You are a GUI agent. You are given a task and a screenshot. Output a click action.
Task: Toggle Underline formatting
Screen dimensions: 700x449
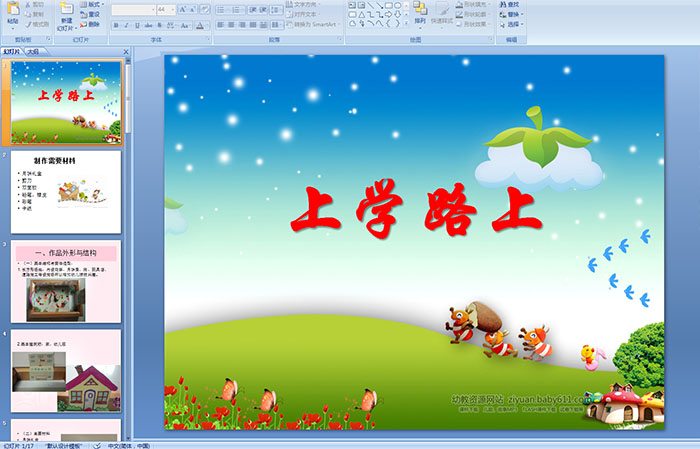point(137,25)
